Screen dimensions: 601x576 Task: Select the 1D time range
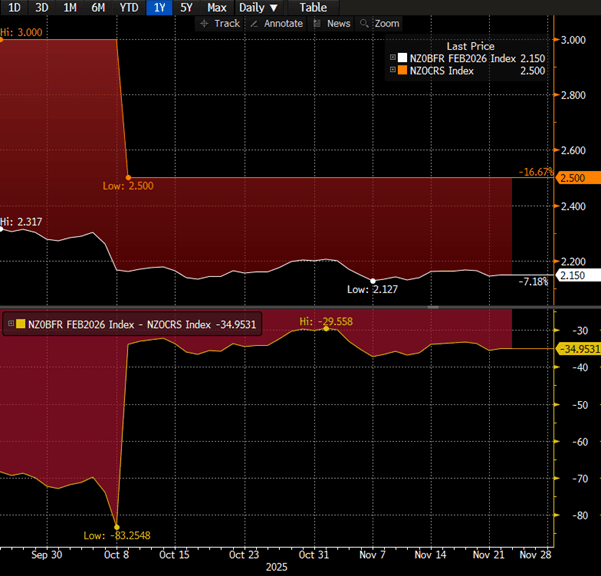click(x=15, y=7)
